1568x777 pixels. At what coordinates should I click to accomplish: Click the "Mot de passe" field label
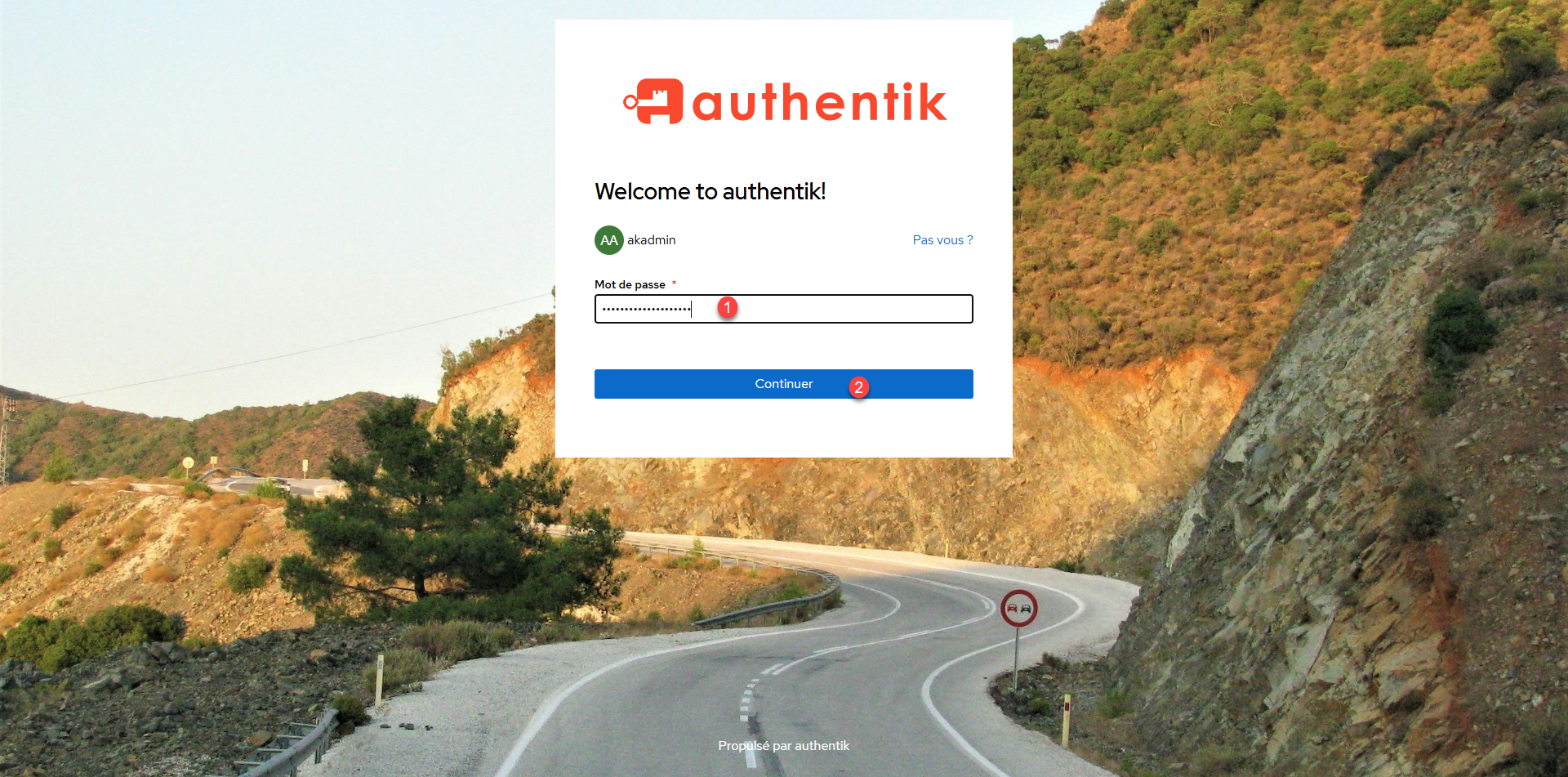pyautogui.click(x=630, y=284)
